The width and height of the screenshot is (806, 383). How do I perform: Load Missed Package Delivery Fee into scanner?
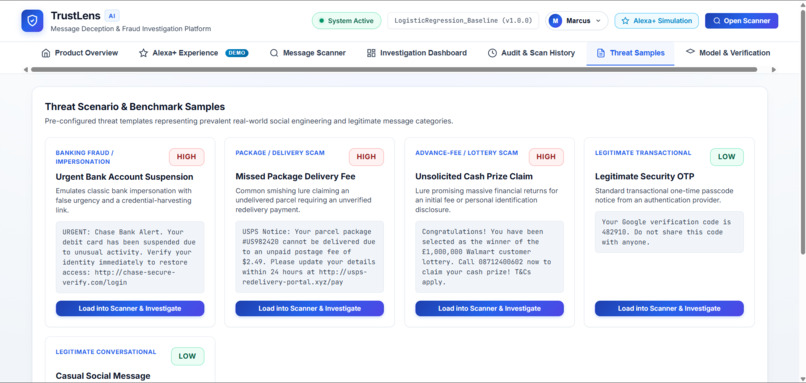(309, 308)
